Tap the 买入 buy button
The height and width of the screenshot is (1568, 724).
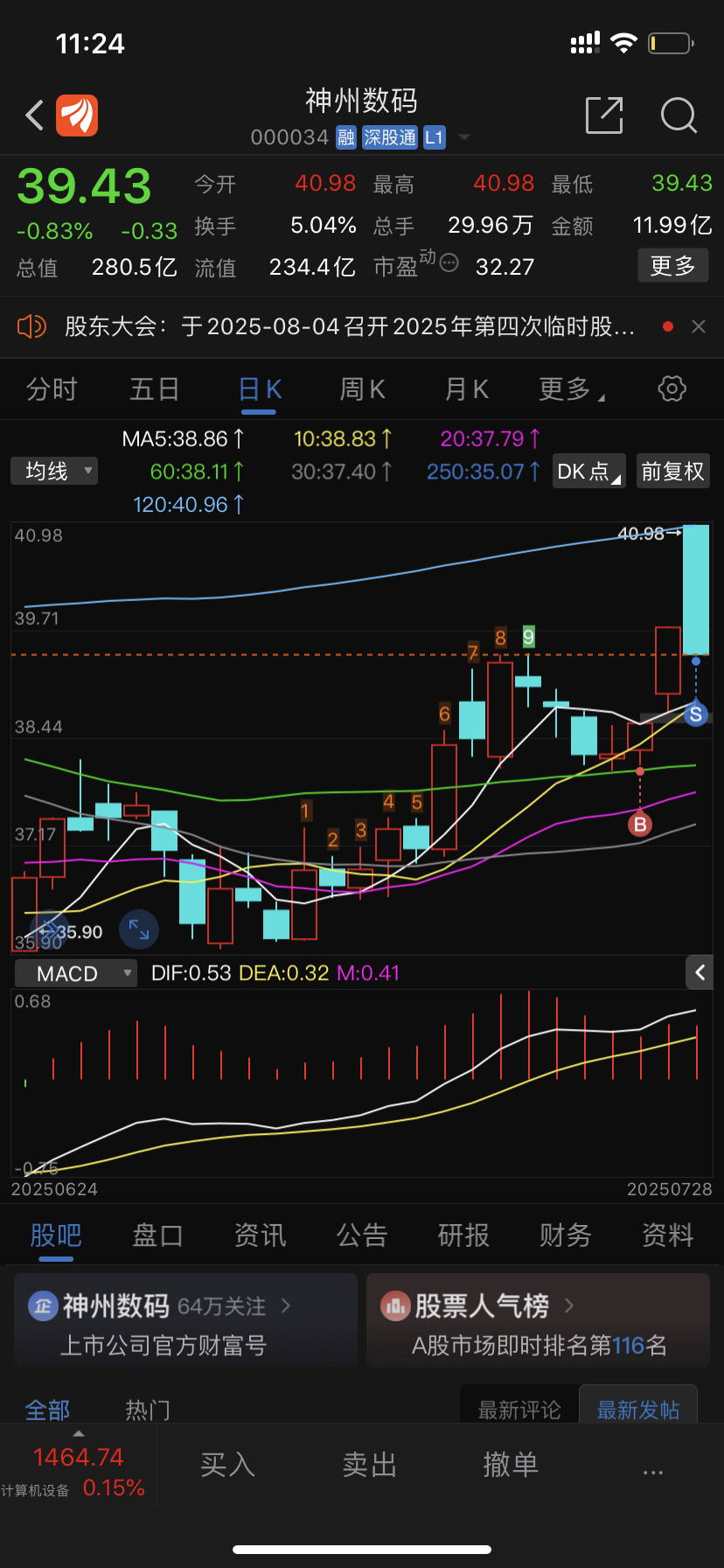227,1464
